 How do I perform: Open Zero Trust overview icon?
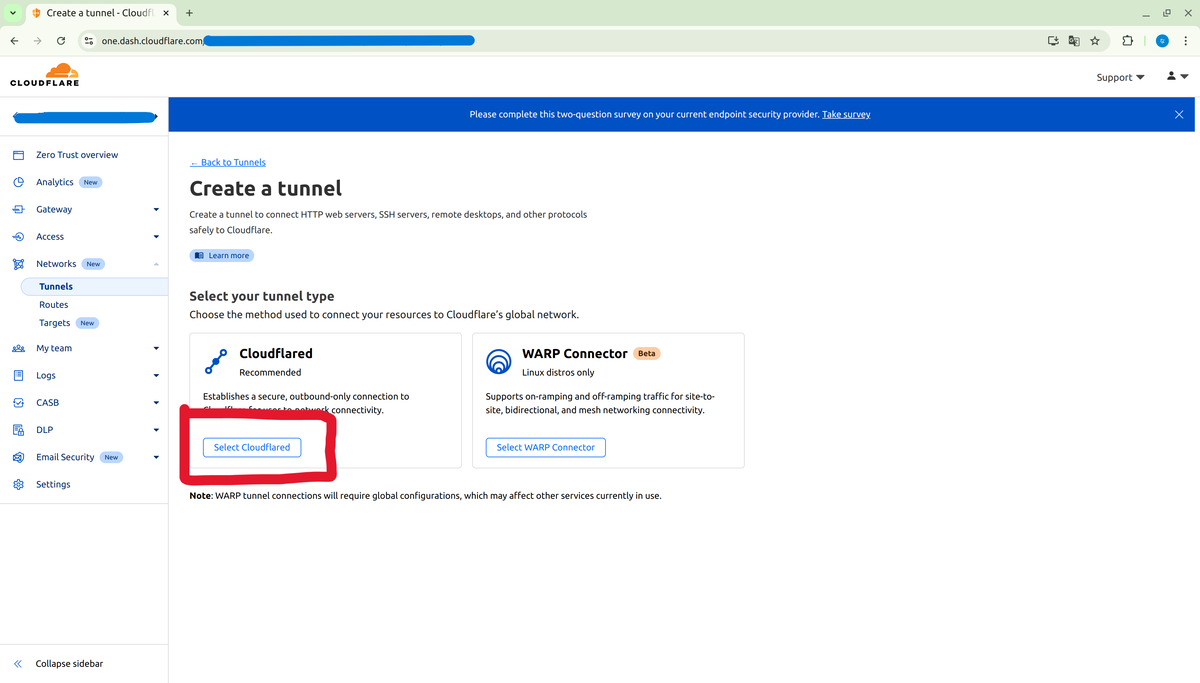coord(18,155)
